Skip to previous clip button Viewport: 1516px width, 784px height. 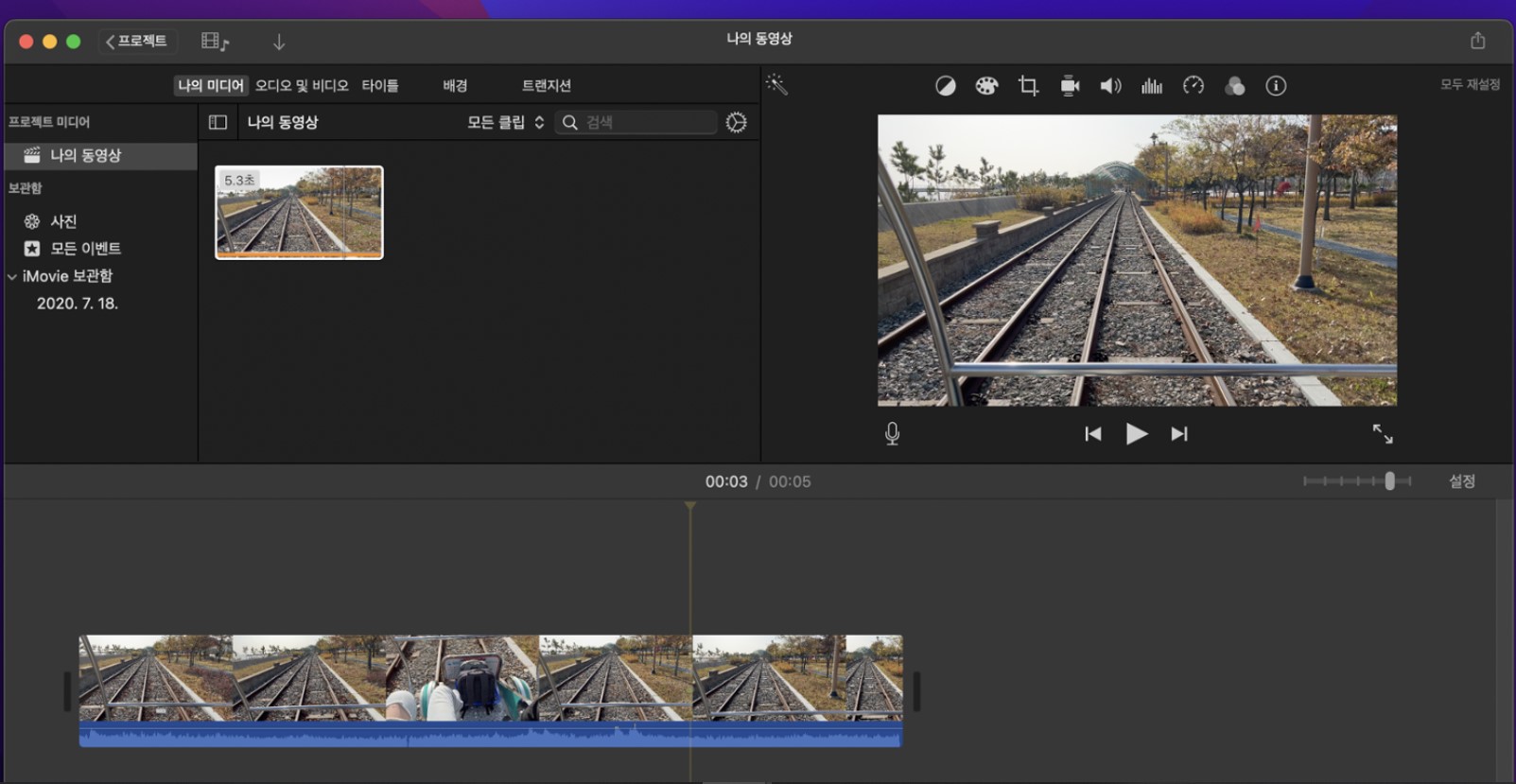pyautogui.click(x=1092, y=434)
